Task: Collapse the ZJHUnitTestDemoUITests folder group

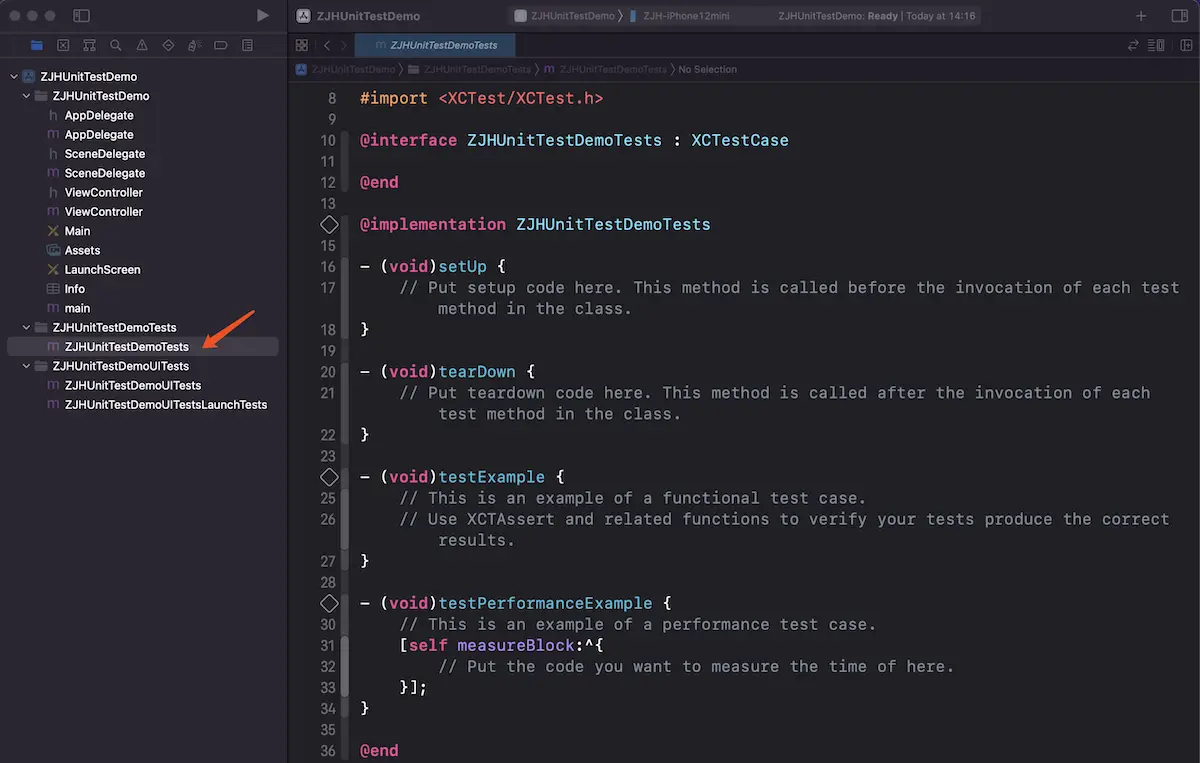Action: [27, 367]
